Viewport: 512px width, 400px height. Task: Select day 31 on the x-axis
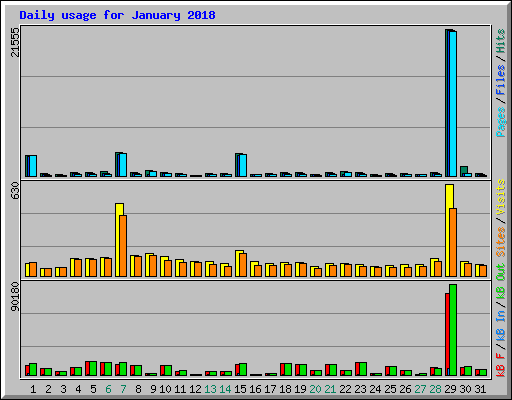click(480, 389)
